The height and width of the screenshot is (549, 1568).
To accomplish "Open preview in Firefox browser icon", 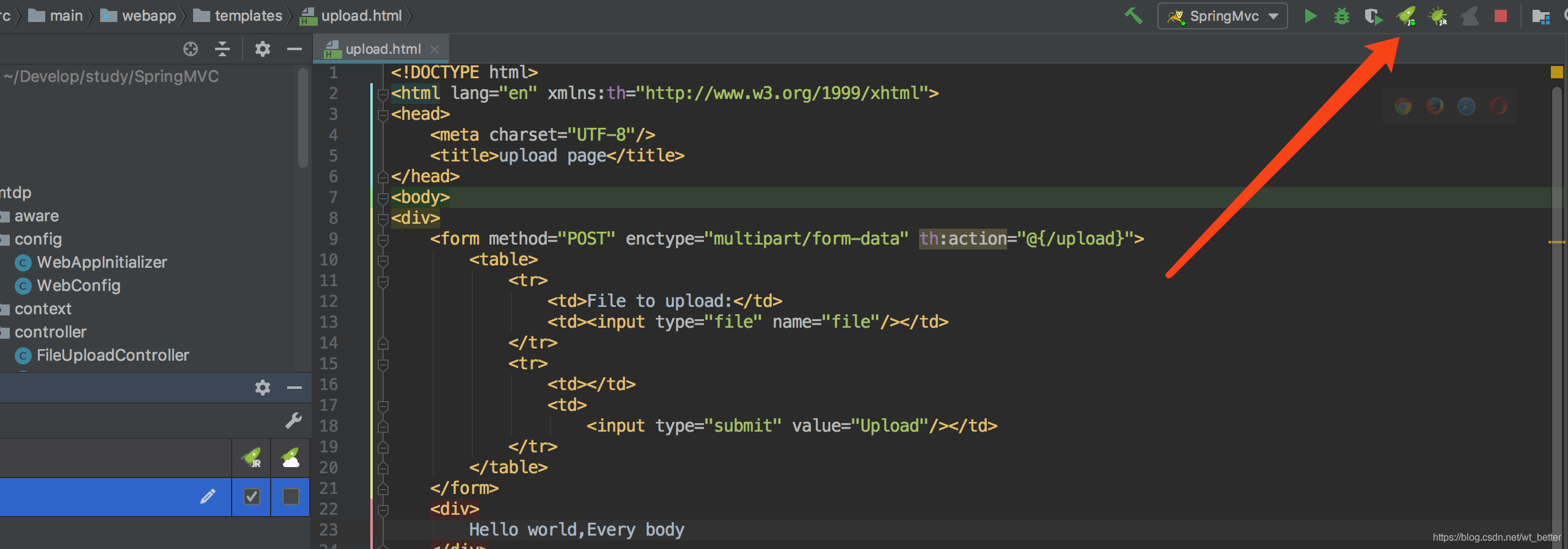I will (x=1435, y=106).
